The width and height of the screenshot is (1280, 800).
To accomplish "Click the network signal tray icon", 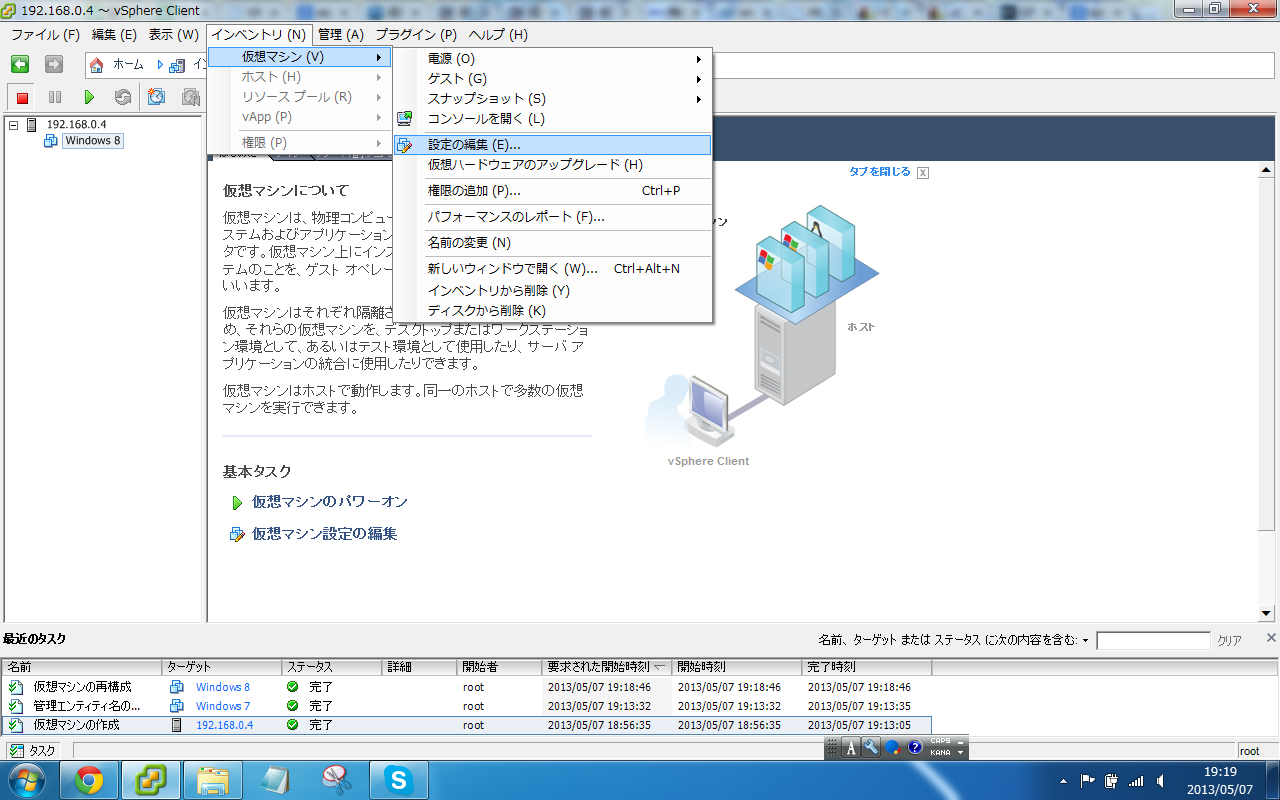I will (x=1135, y=781).
